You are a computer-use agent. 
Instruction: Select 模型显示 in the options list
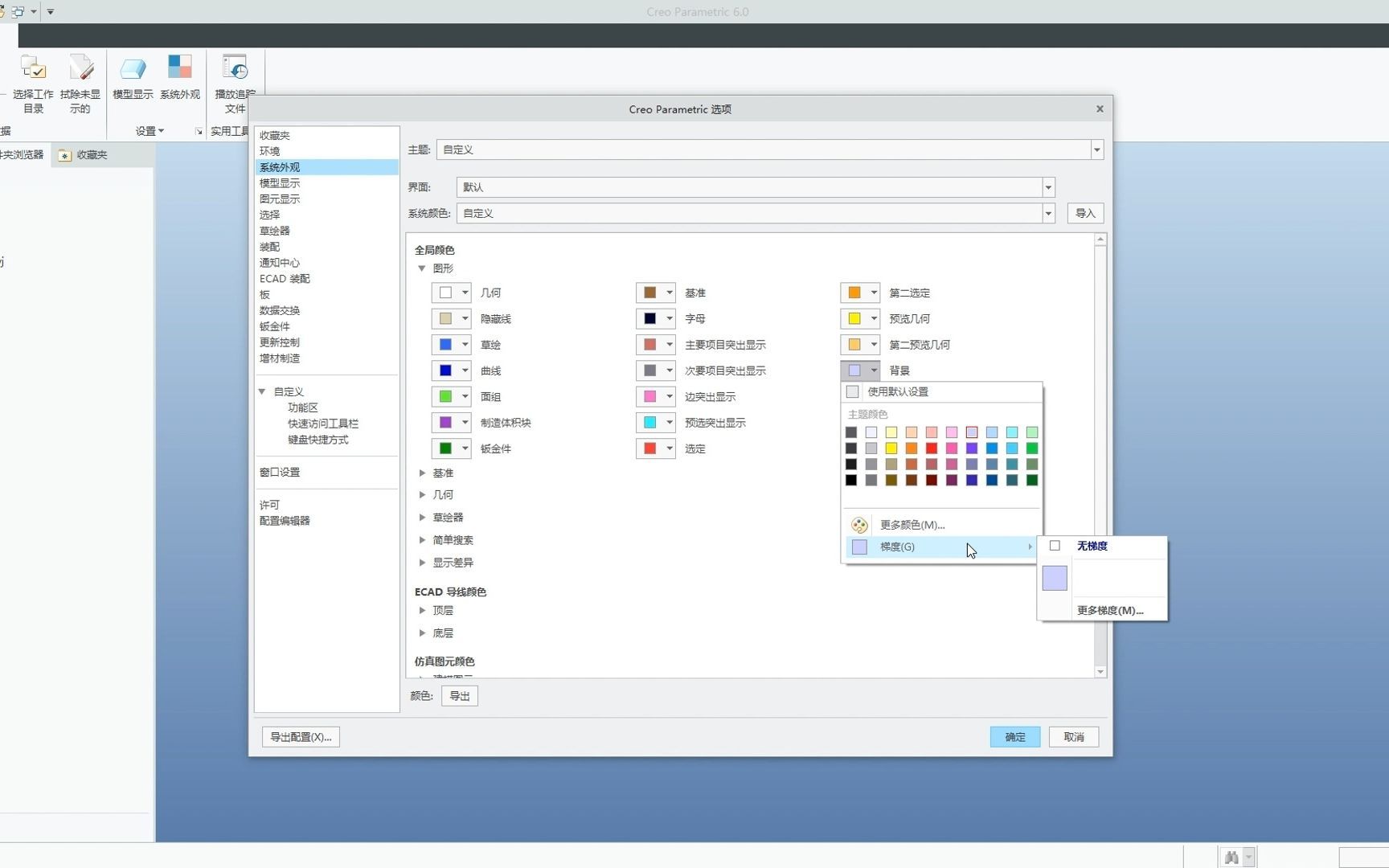tap(326, 183)
